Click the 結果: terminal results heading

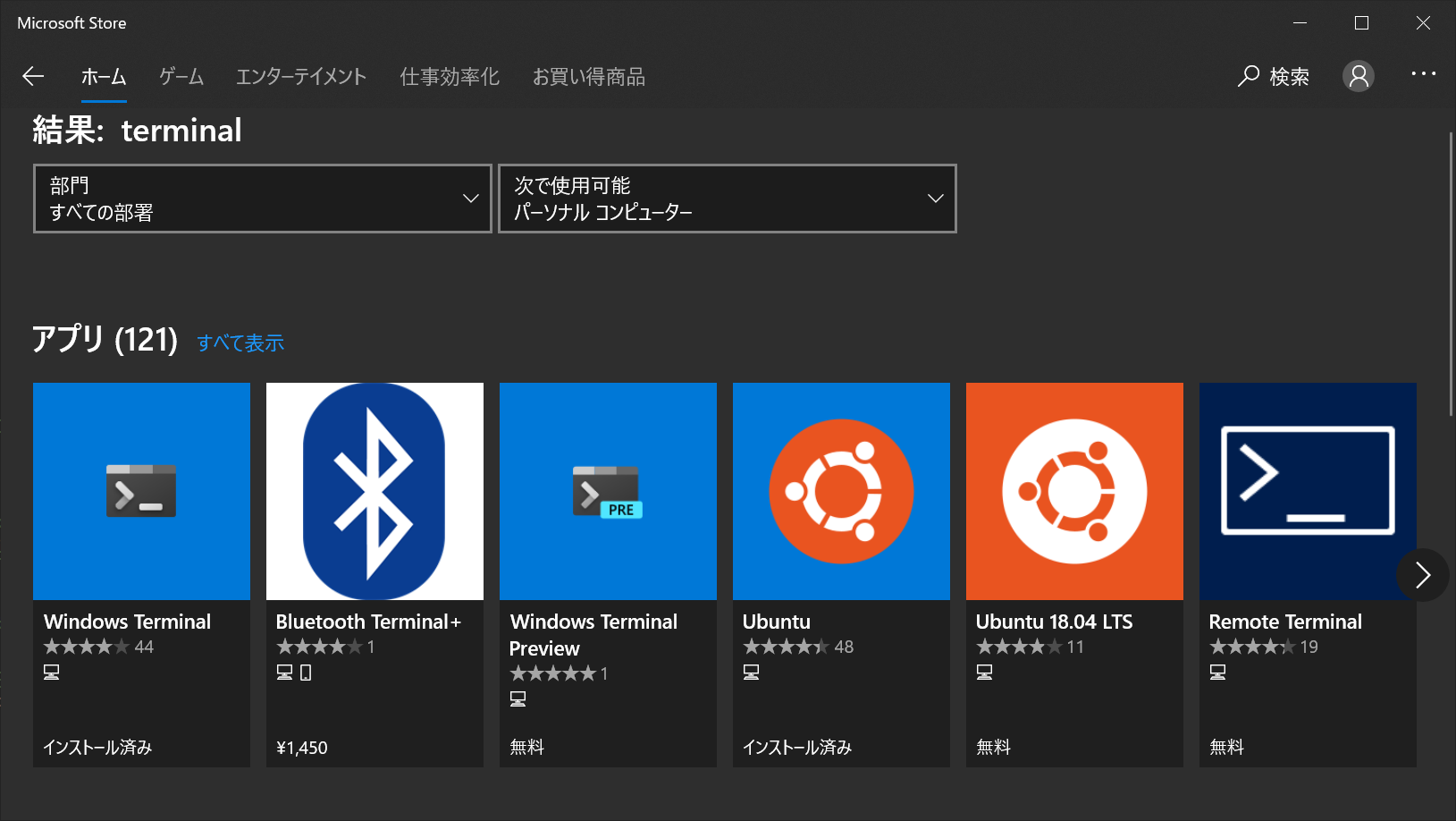pos(138,131)
